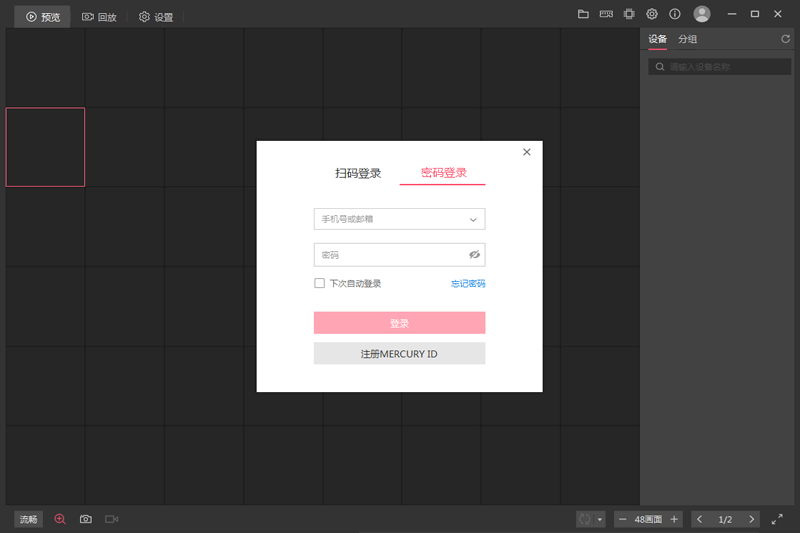Click the info icon in the top toolbar
The image size is (800, 533).
coord(675,14)
